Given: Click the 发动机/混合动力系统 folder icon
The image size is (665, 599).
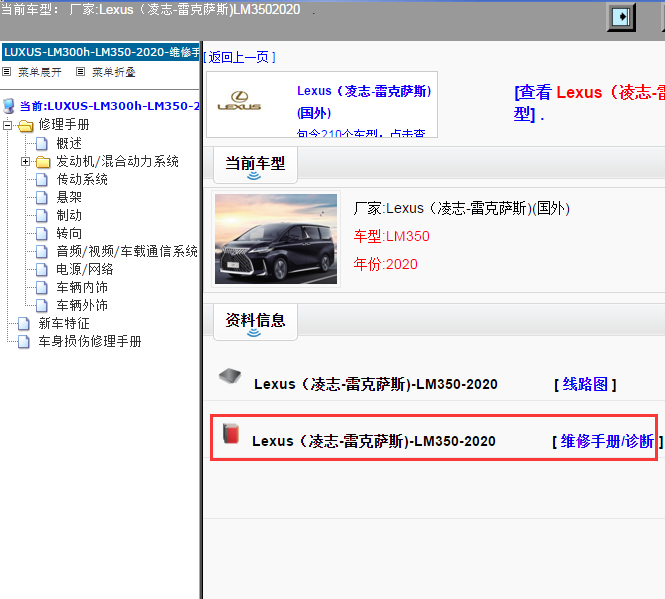Looking at the screenshot, I should [x=43, y=162].
